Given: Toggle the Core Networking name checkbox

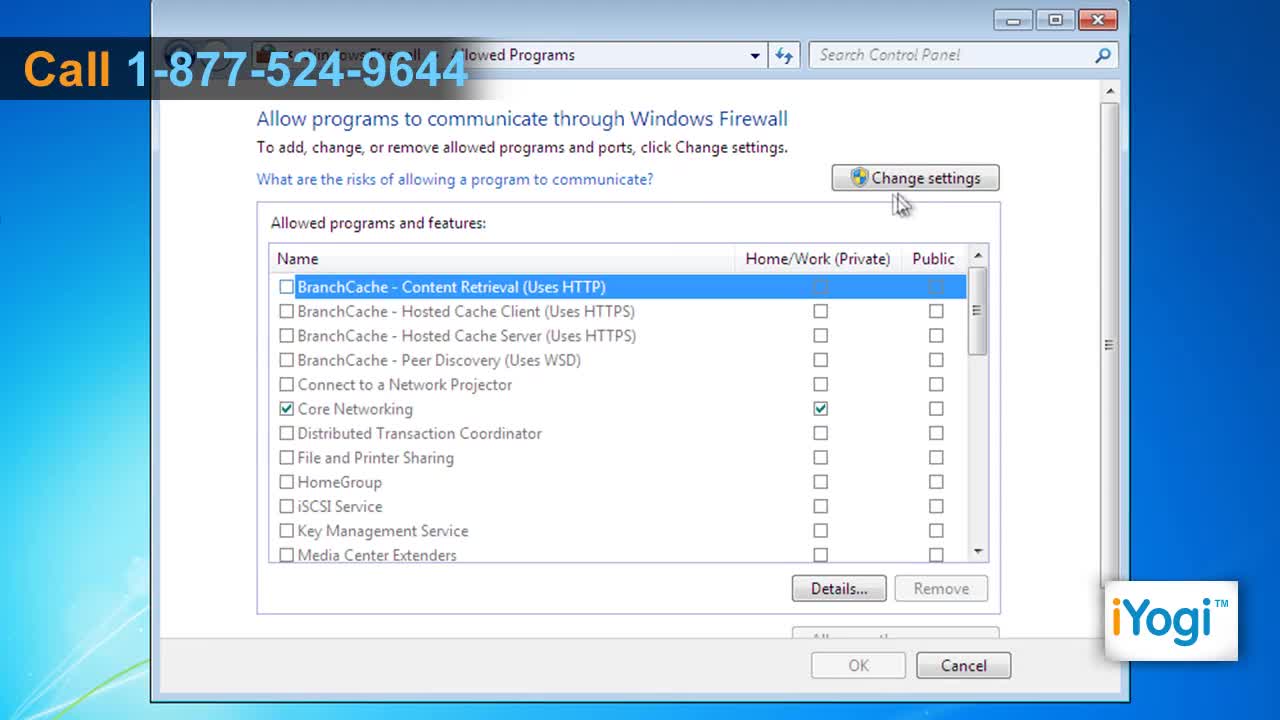Looking at the screenshot, I should pyautogui.click(x=287, y=409).
